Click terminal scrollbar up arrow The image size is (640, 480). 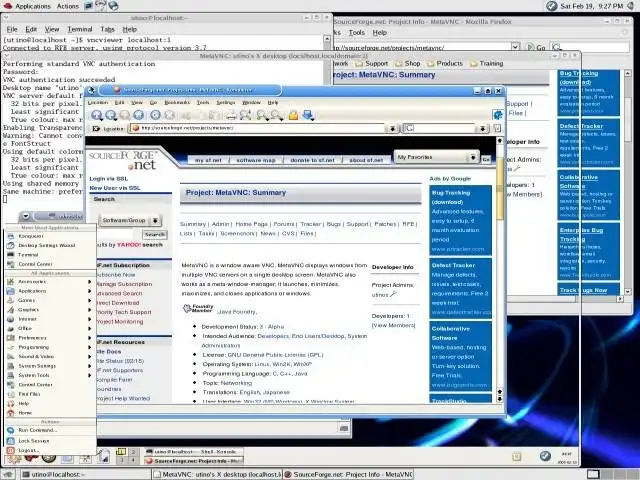pos(327,39)
